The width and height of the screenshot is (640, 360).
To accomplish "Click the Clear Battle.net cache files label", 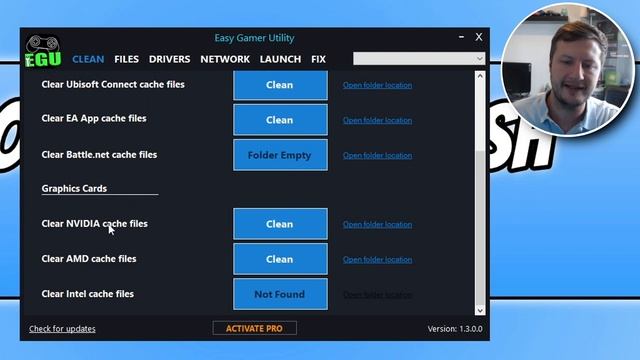I will click(x=99, y=155).
